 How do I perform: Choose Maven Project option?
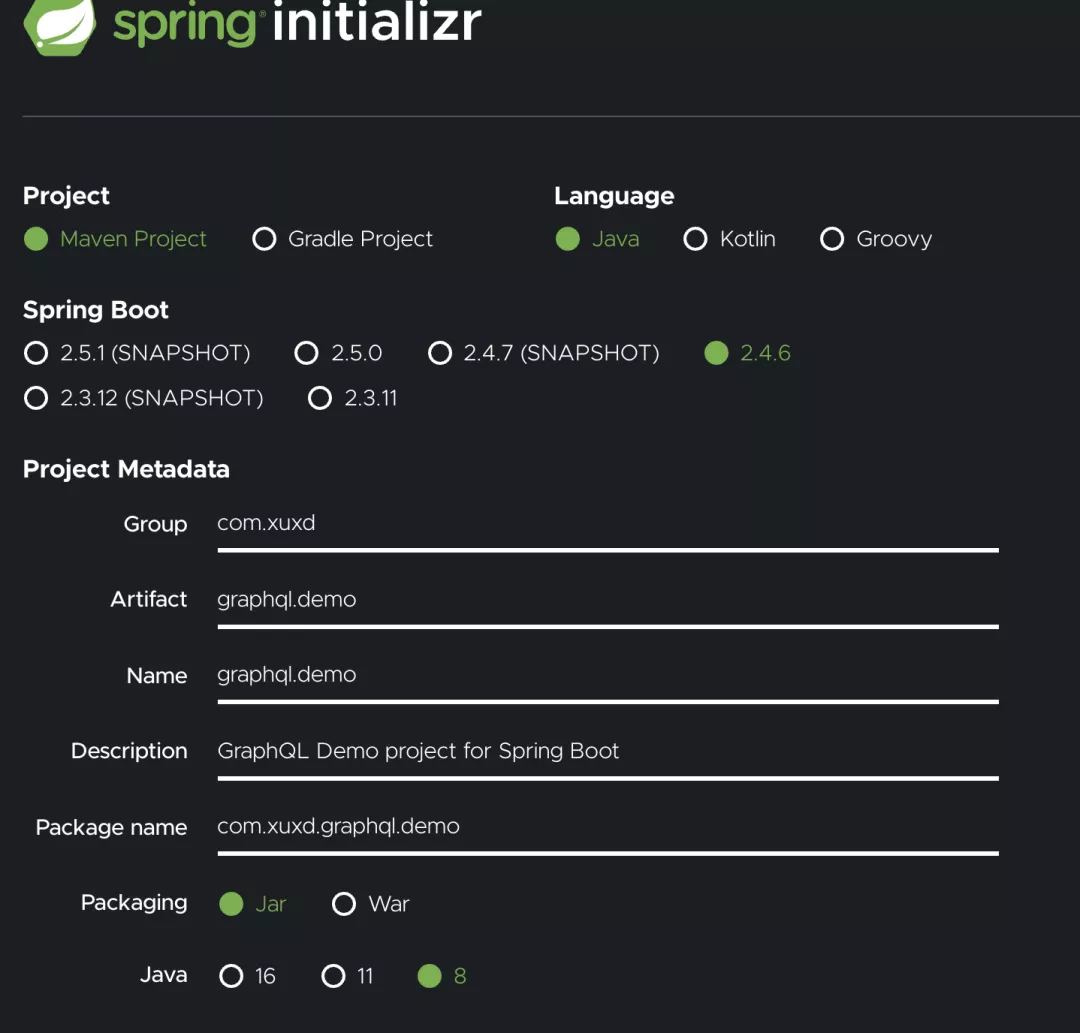click(36, 239)
